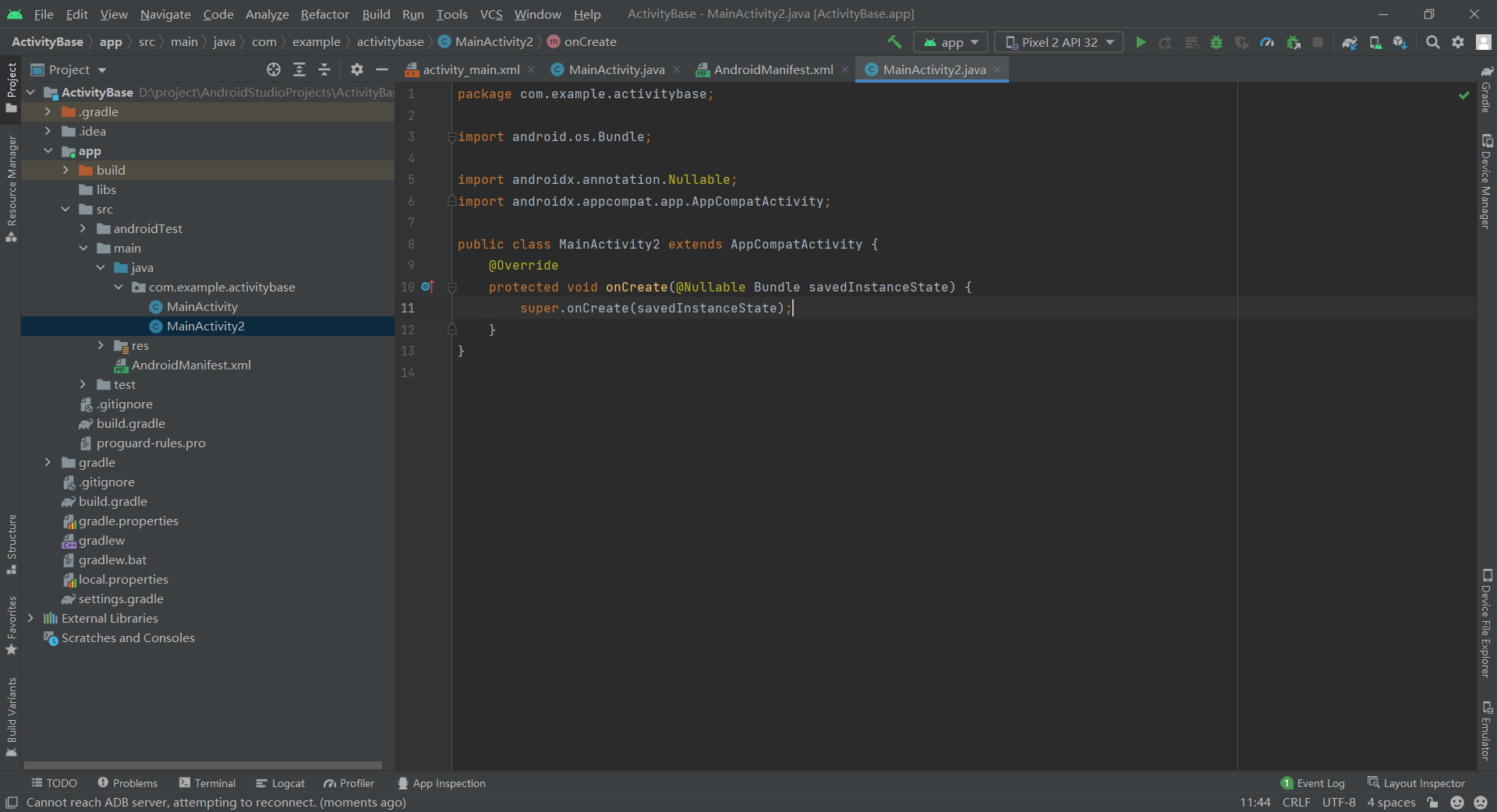Open Project panel options gear
Viewport: 1497px width, 812px height.
357,69
